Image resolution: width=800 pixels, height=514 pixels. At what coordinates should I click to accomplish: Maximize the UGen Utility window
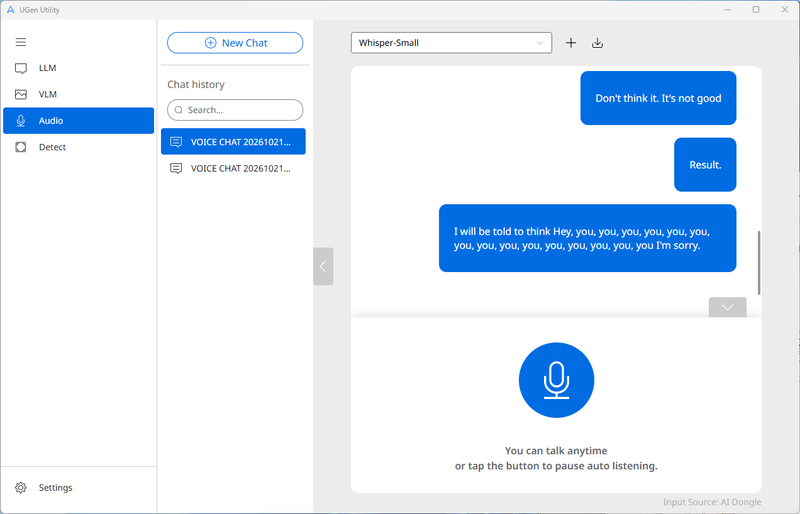point(756,10)
